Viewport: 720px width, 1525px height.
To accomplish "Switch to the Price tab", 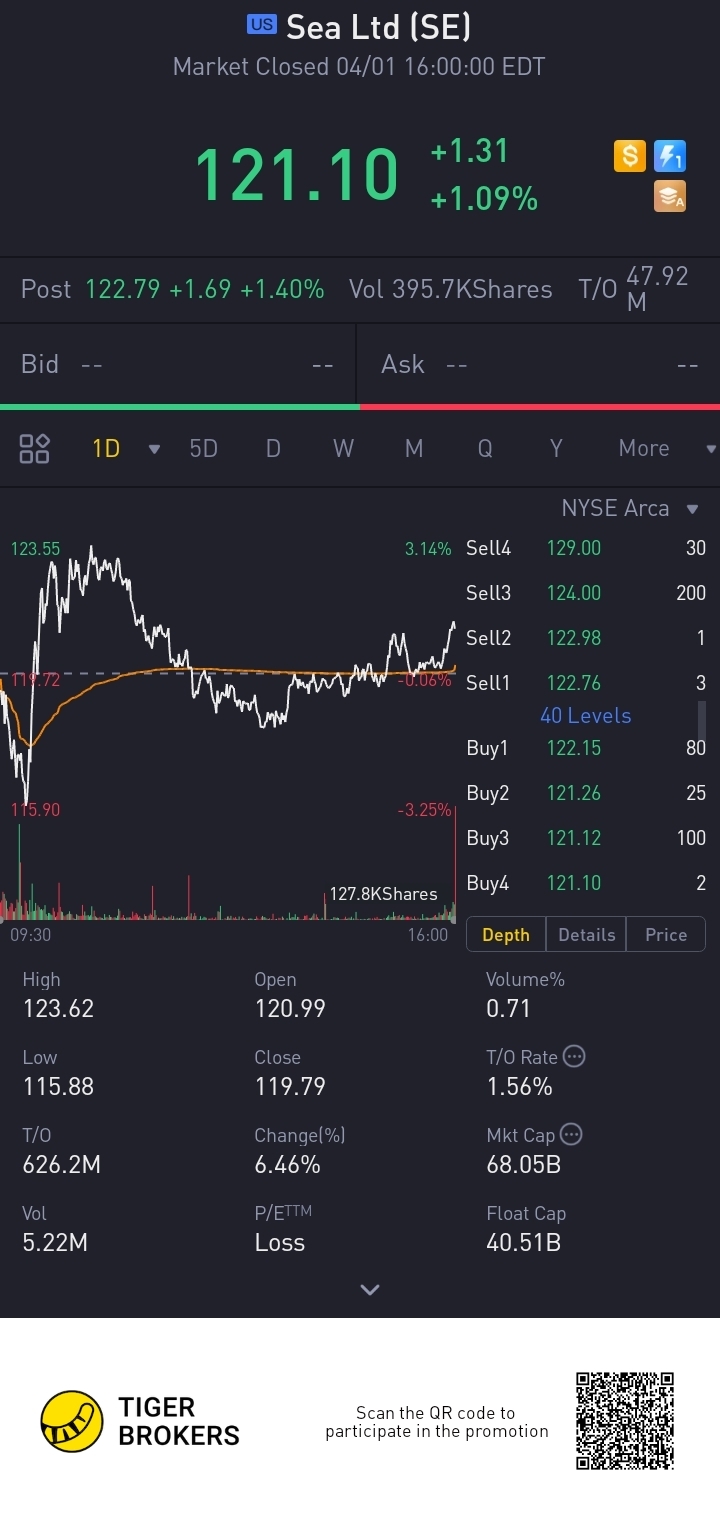I will point(666,934).
